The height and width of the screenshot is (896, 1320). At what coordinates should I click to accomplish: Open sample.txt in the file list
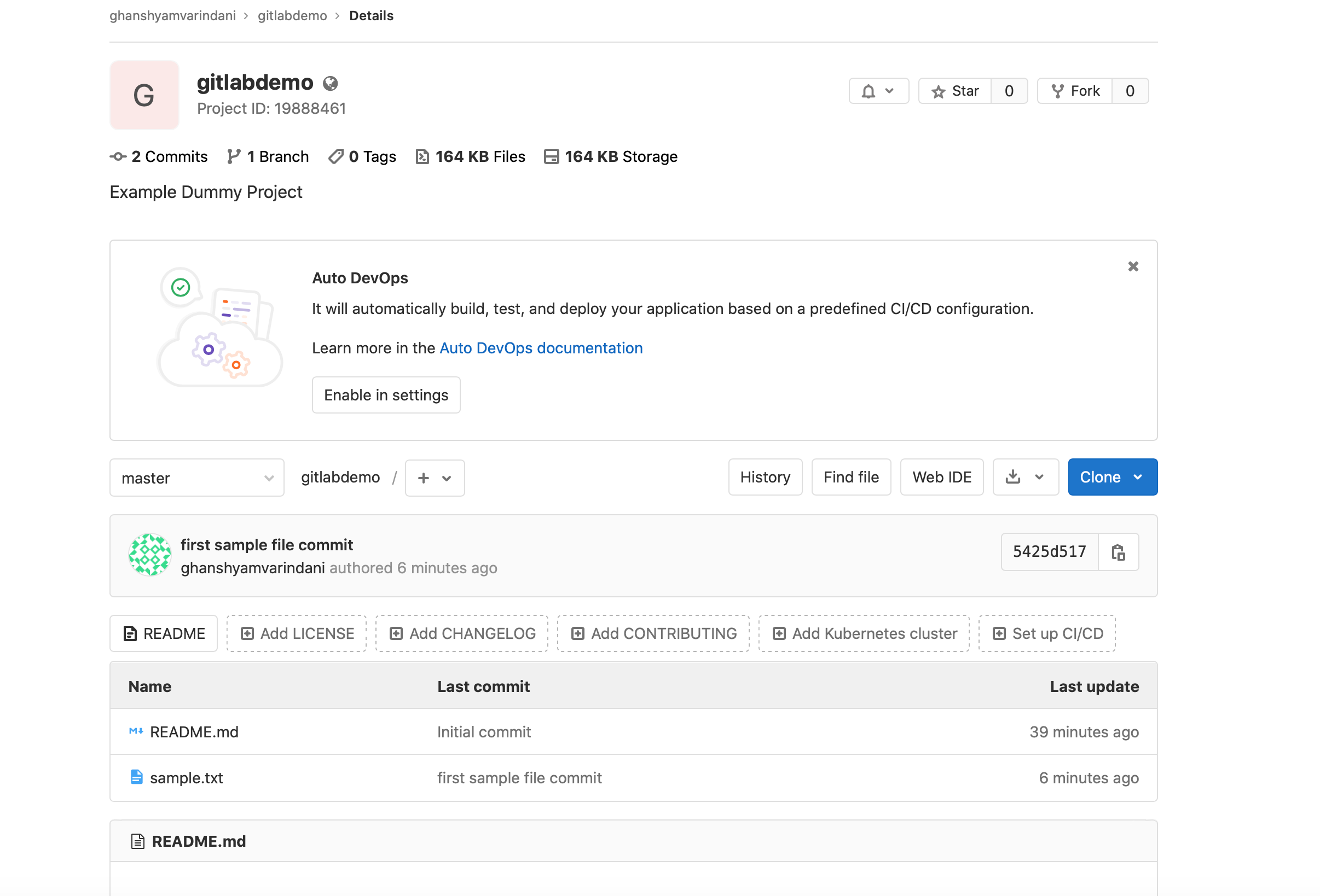186,777
